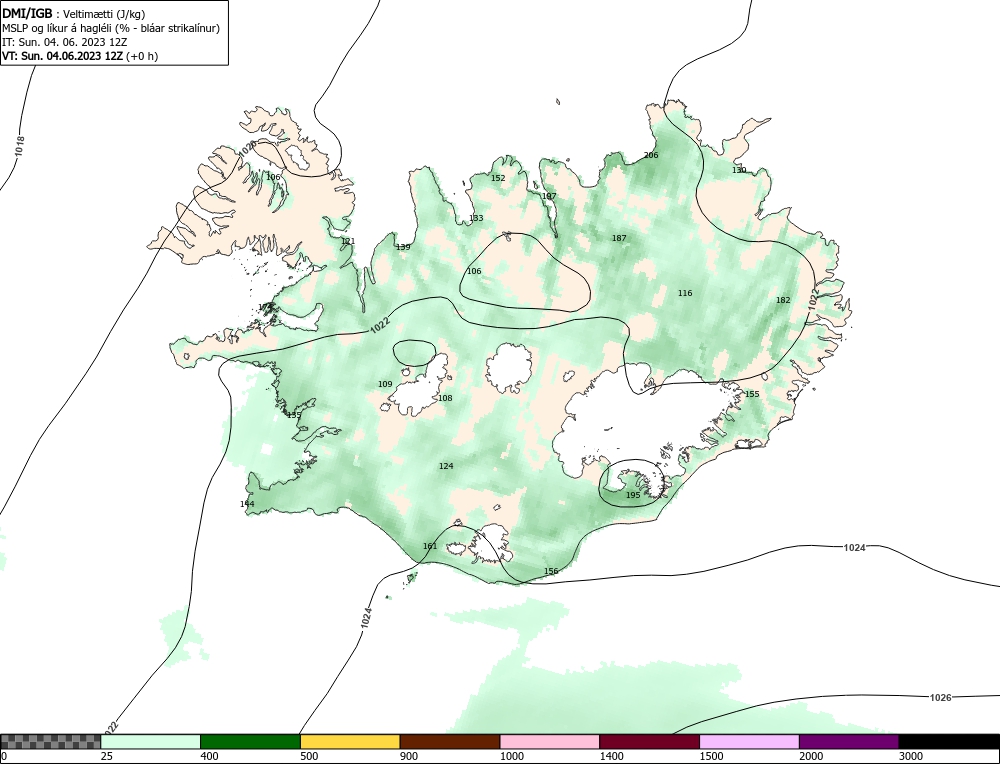Click the 106 value inside the closed contour

click(474, 271)
